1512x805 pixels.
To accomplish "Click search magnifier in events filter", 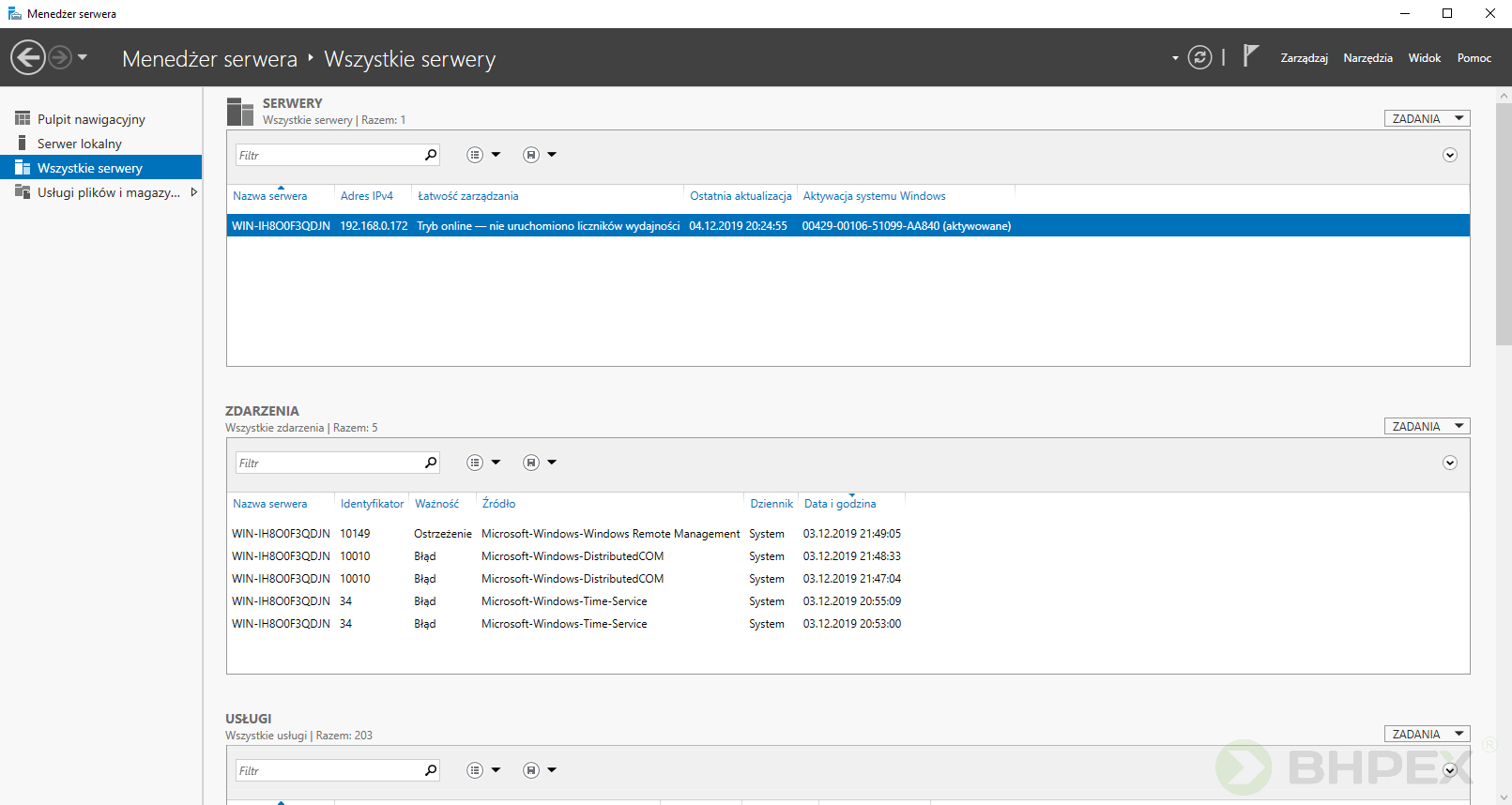I will tap(431, 463).
